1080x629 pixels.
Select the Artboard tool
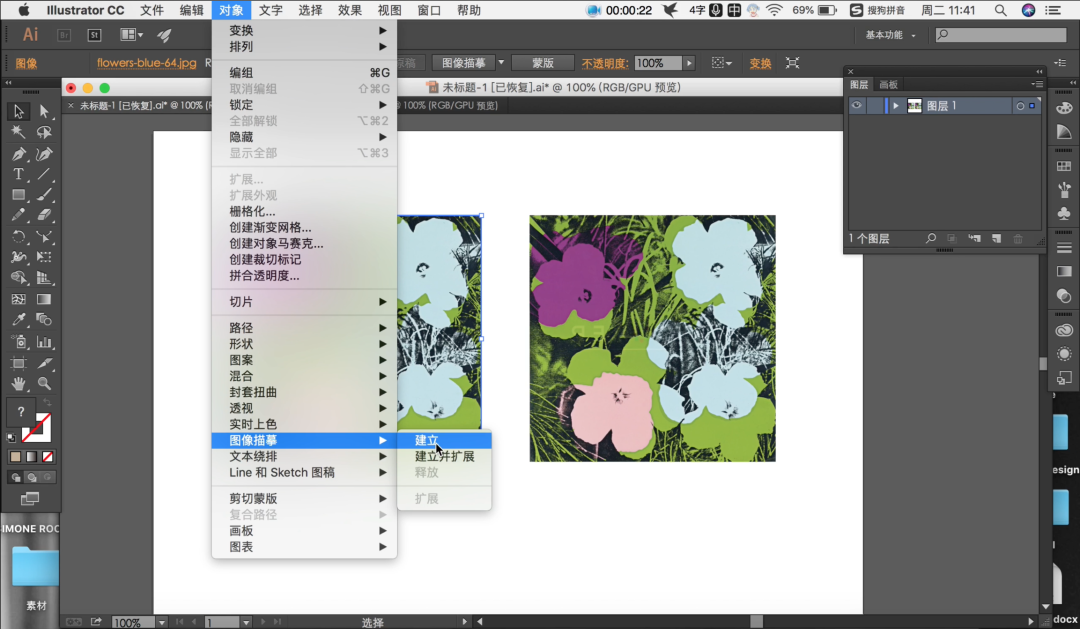click(19, 363)
